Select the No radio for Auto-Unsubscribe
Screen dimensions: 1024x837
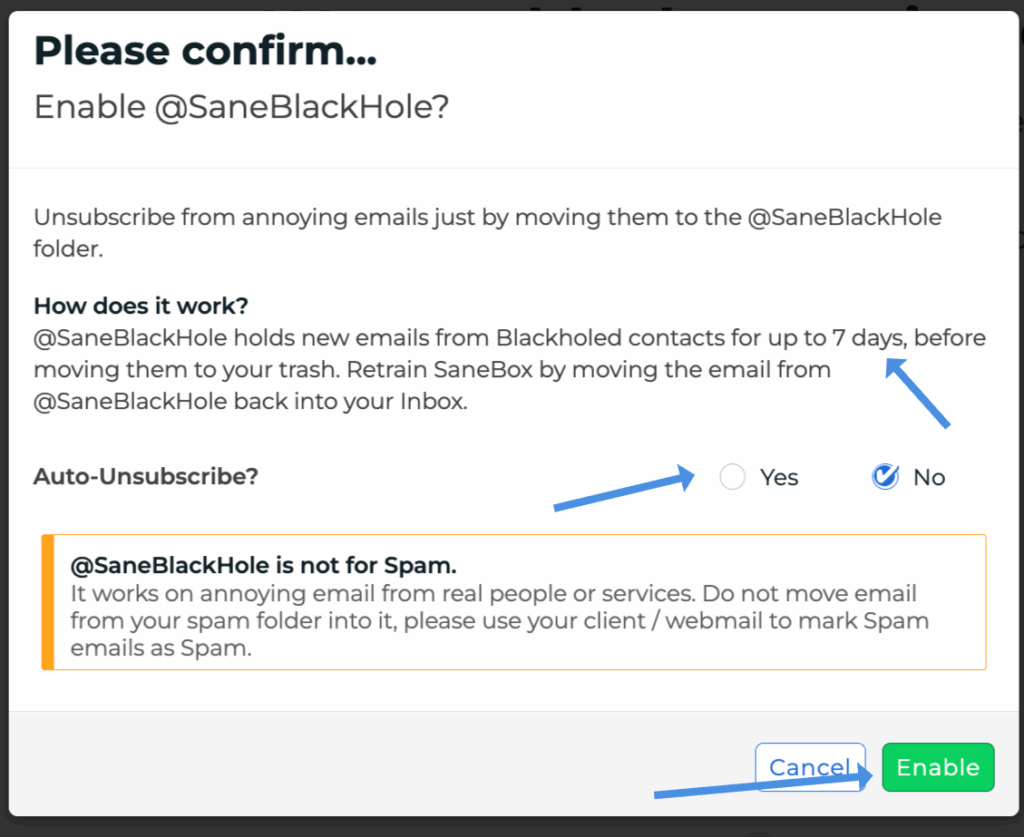(885, 477)
